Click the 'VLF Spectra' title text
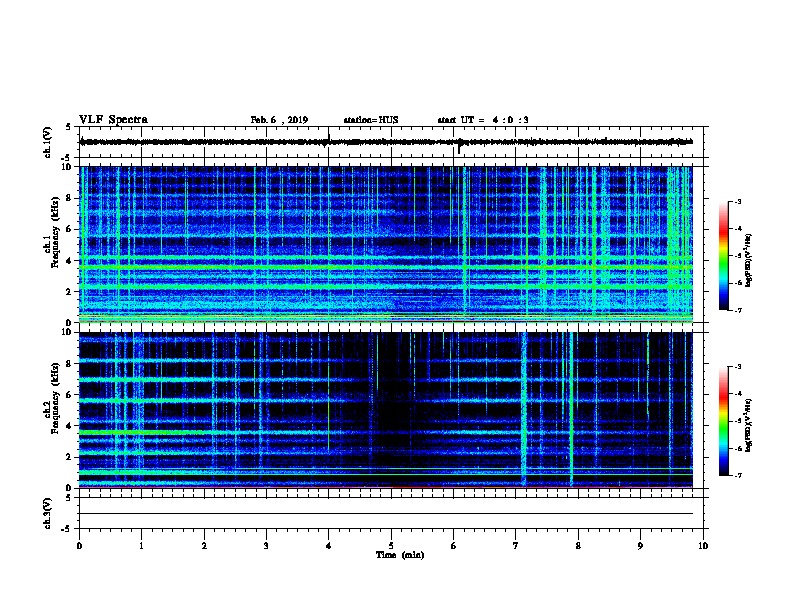The width and height of the screenshot is (792, 612). click(x=113, y=120)
